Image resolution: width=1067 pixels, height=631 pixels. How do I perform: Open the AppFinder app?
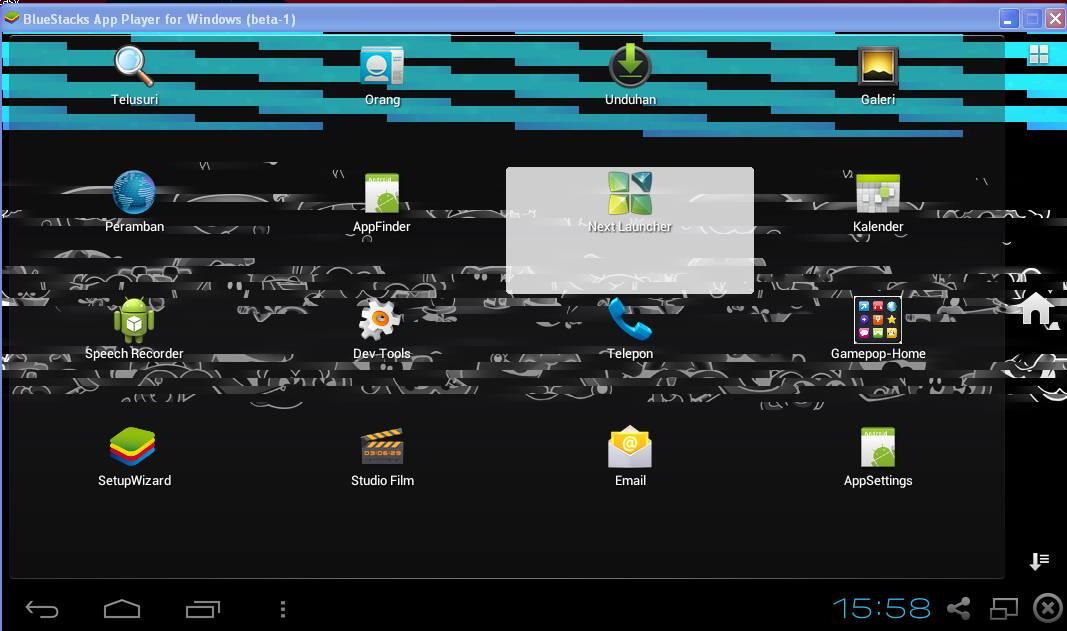(x=382, y=192)
